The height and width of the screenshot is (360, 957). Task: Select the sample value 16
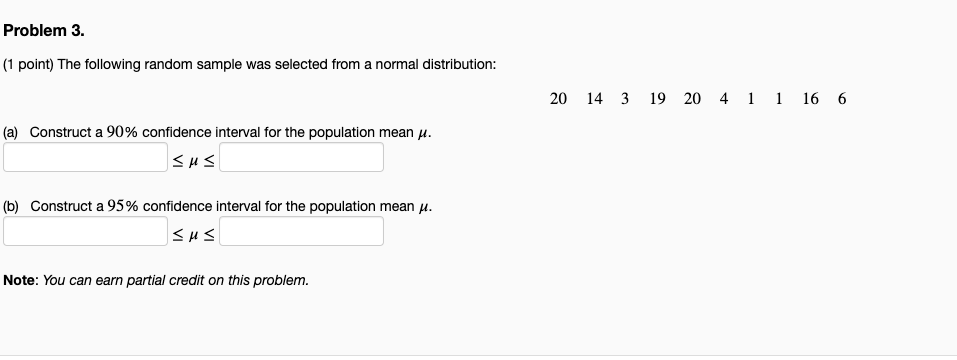(811, 99)
